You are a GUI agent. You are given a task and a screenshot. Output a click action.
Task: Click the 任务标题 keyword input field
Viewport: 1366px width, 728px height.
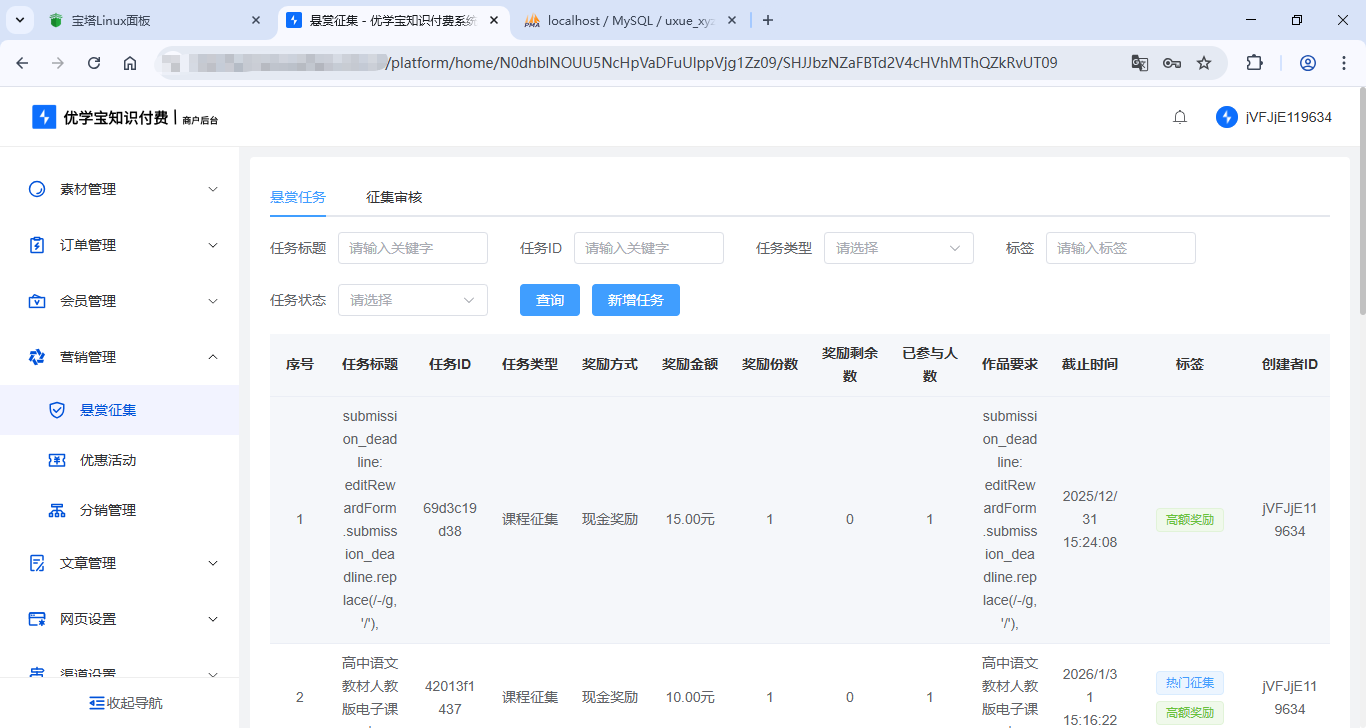(x=412, y=248)
